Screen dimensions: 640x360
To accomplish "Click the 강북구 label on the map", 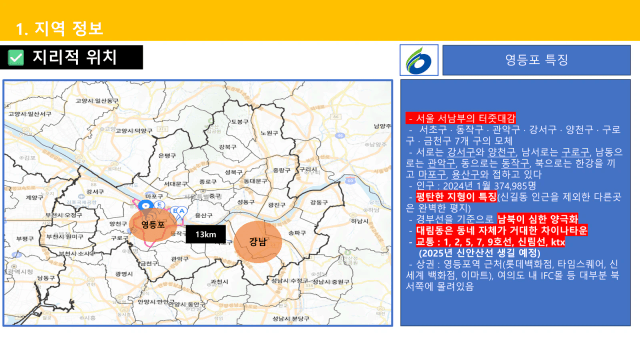I will 227,147.
